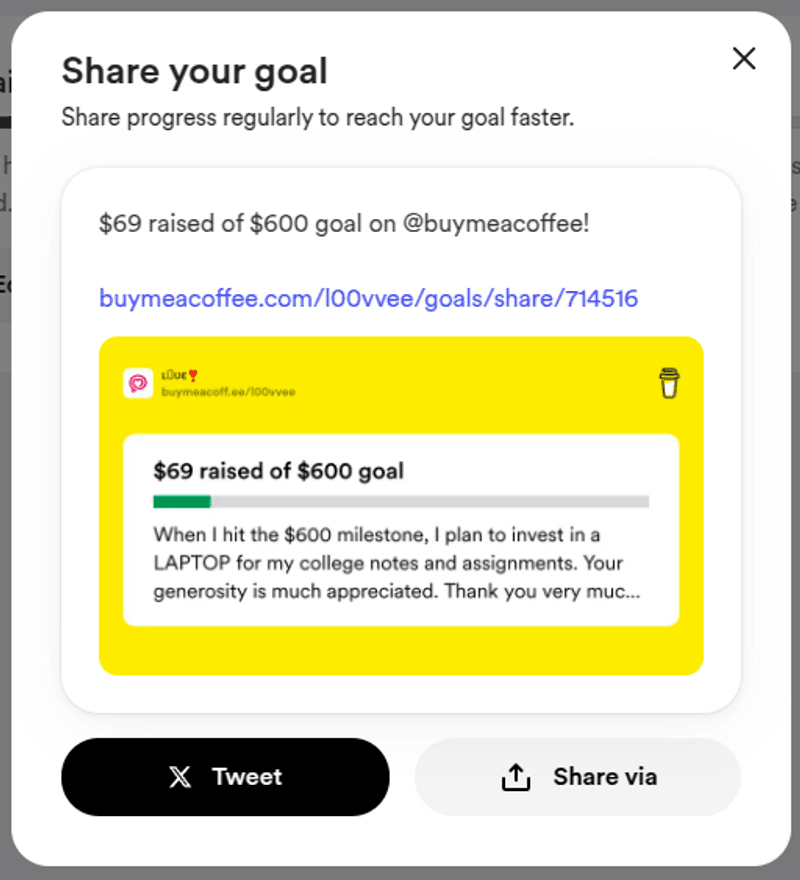Viewport: 800px width, 880px height.
Task: Click the yellow preview card background
Action: click(401, 649)
